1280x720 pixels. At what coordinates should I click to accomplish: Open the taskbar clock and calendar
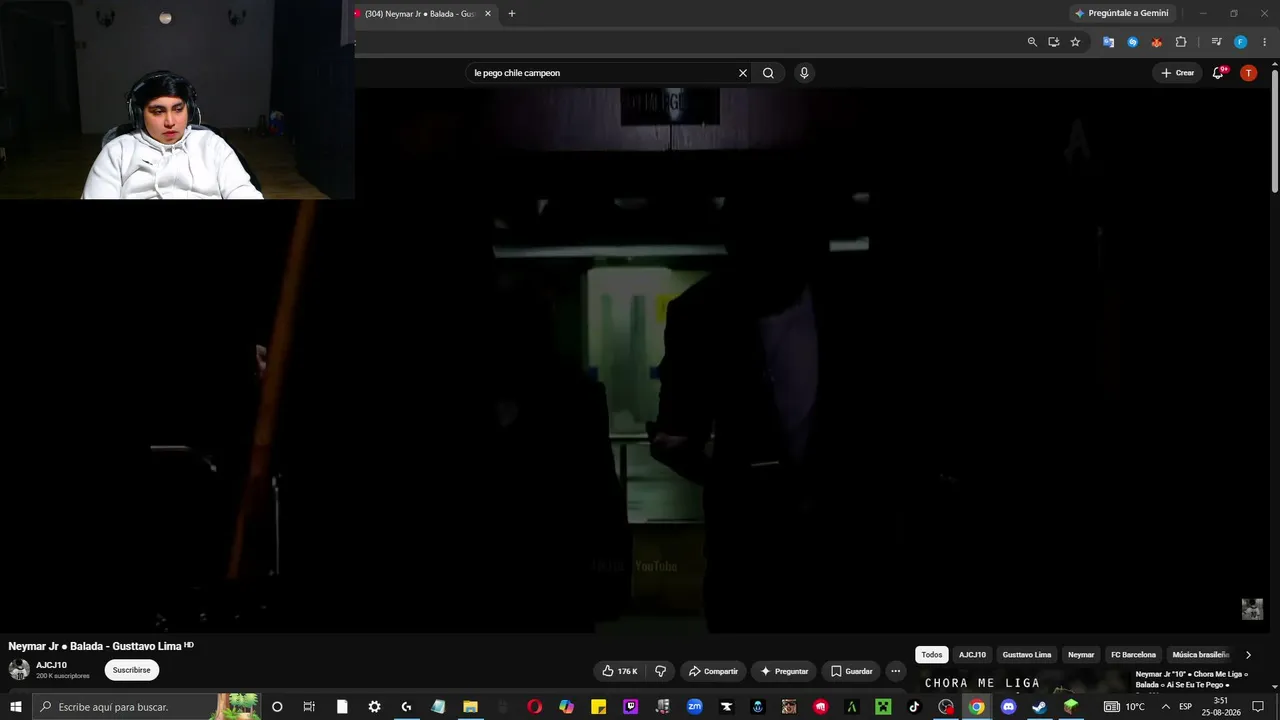tap(1220, 707)
